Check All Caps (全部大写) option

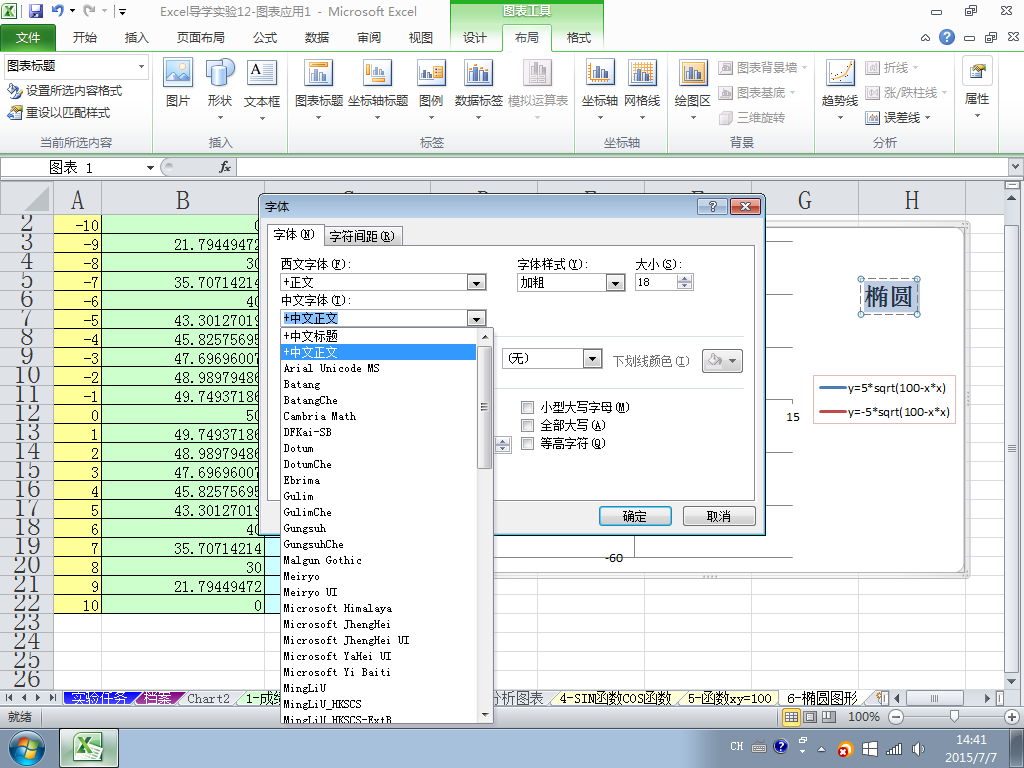tap(528, 426)
